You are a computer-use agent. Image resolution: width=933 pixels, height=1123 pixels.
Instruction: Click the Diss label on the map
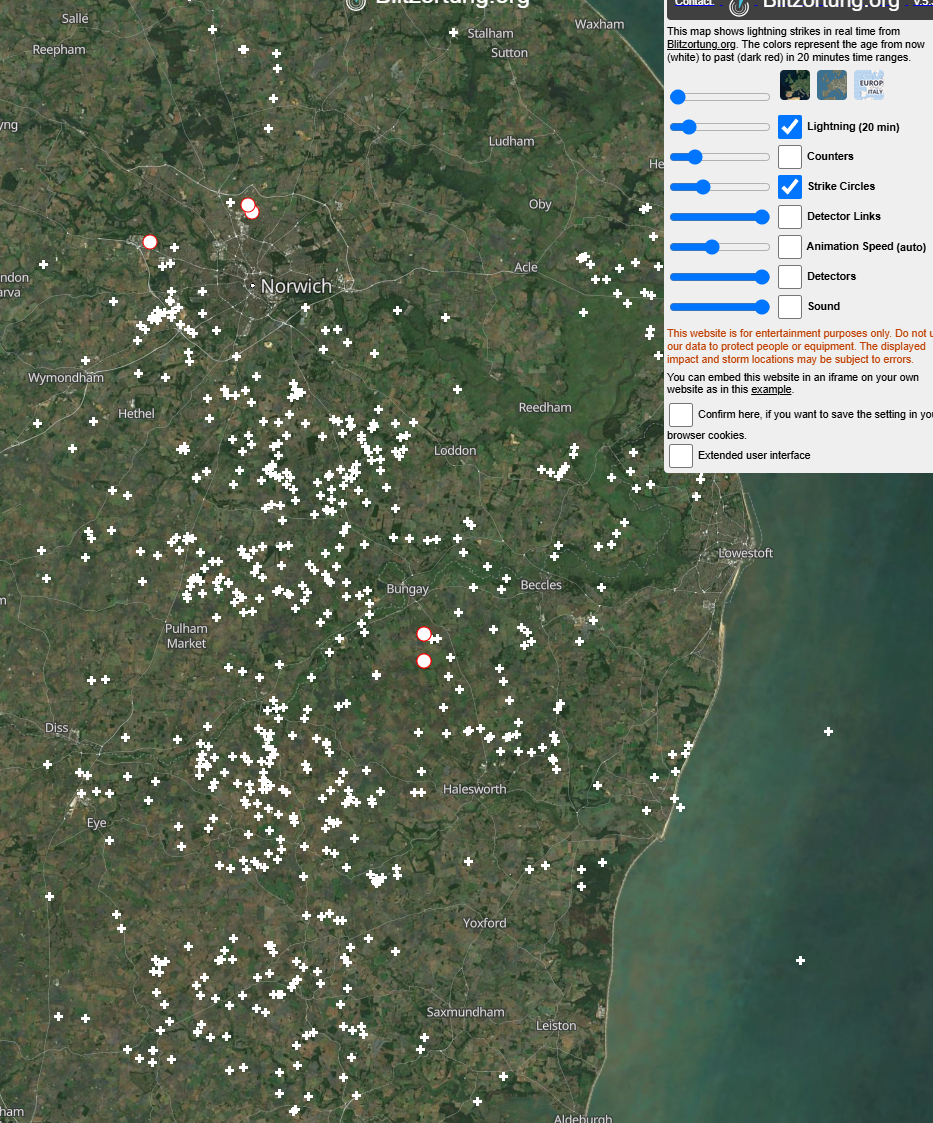point(57,728)
